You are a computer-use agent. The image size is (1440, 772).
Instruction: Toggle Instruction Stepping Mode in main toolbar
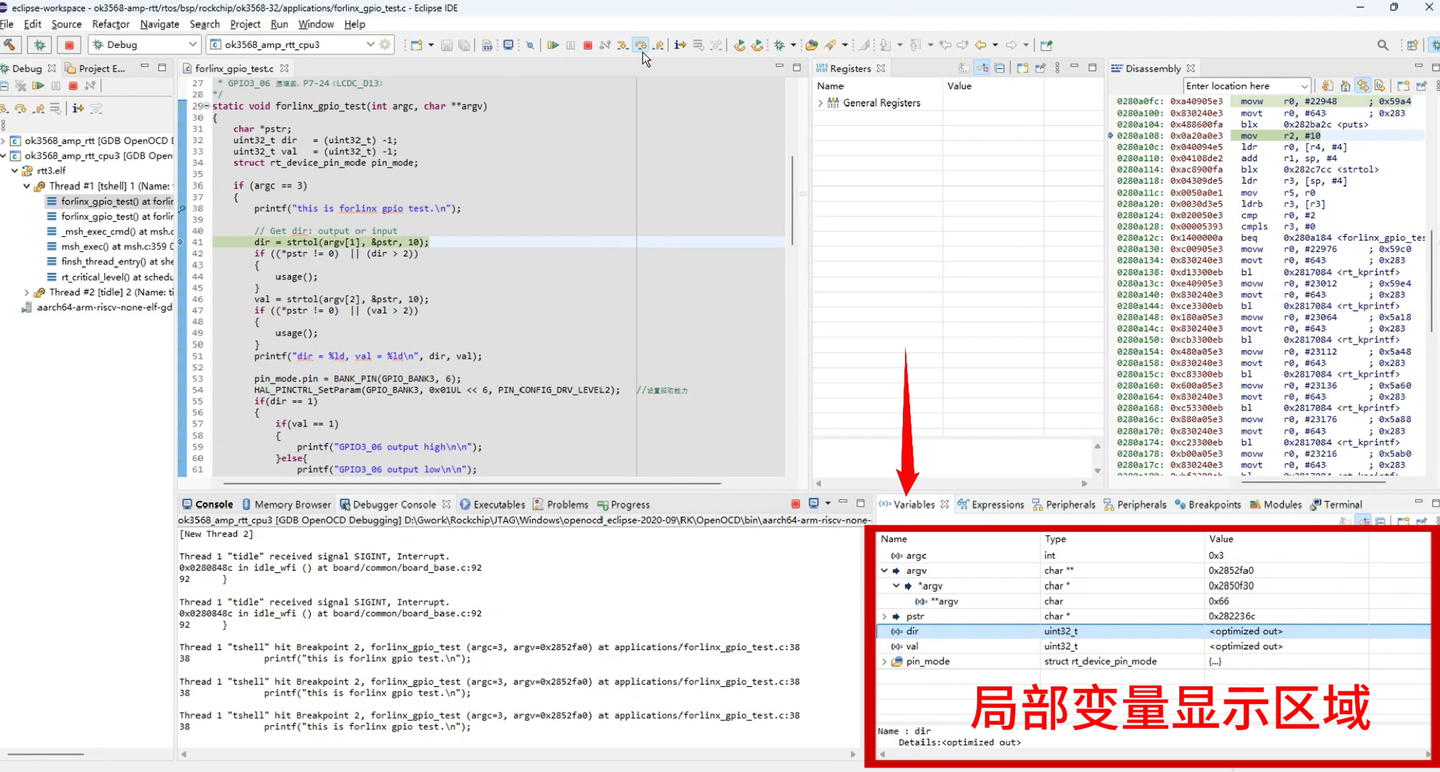680,45
